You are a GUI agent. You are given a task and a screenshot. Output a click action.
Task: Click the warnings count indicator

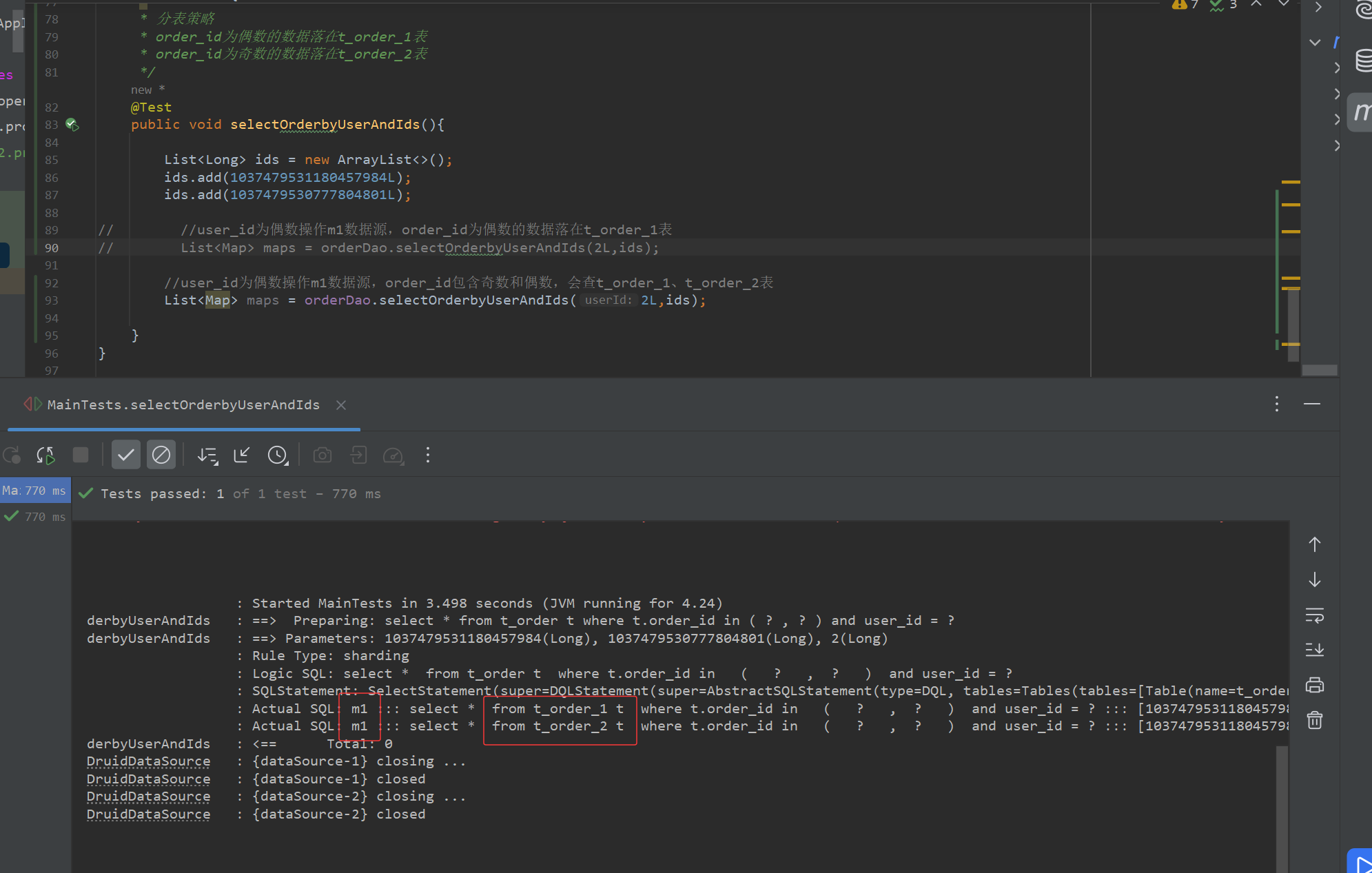pos(1185,5)
